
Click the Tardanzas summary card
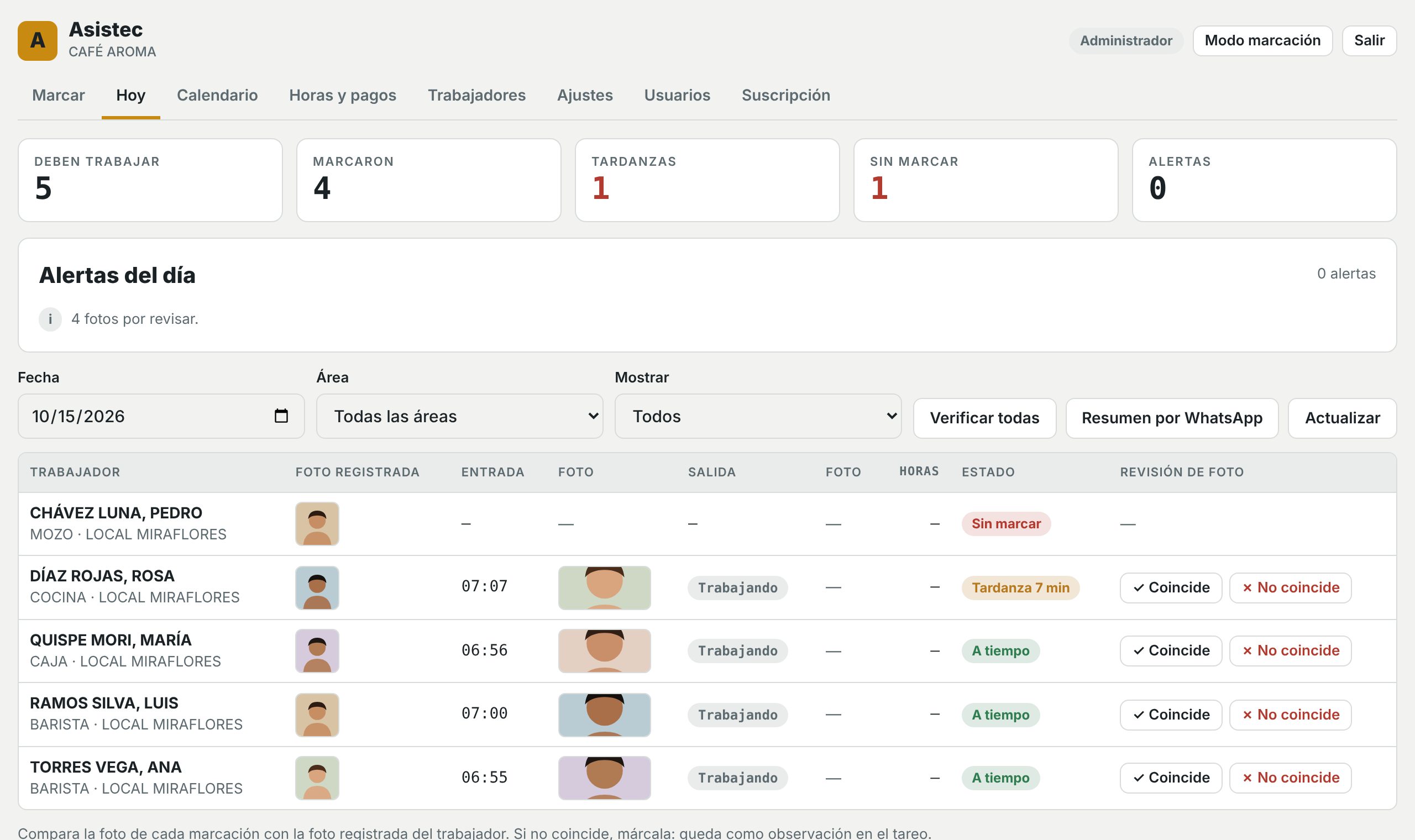tap(707, 180)
